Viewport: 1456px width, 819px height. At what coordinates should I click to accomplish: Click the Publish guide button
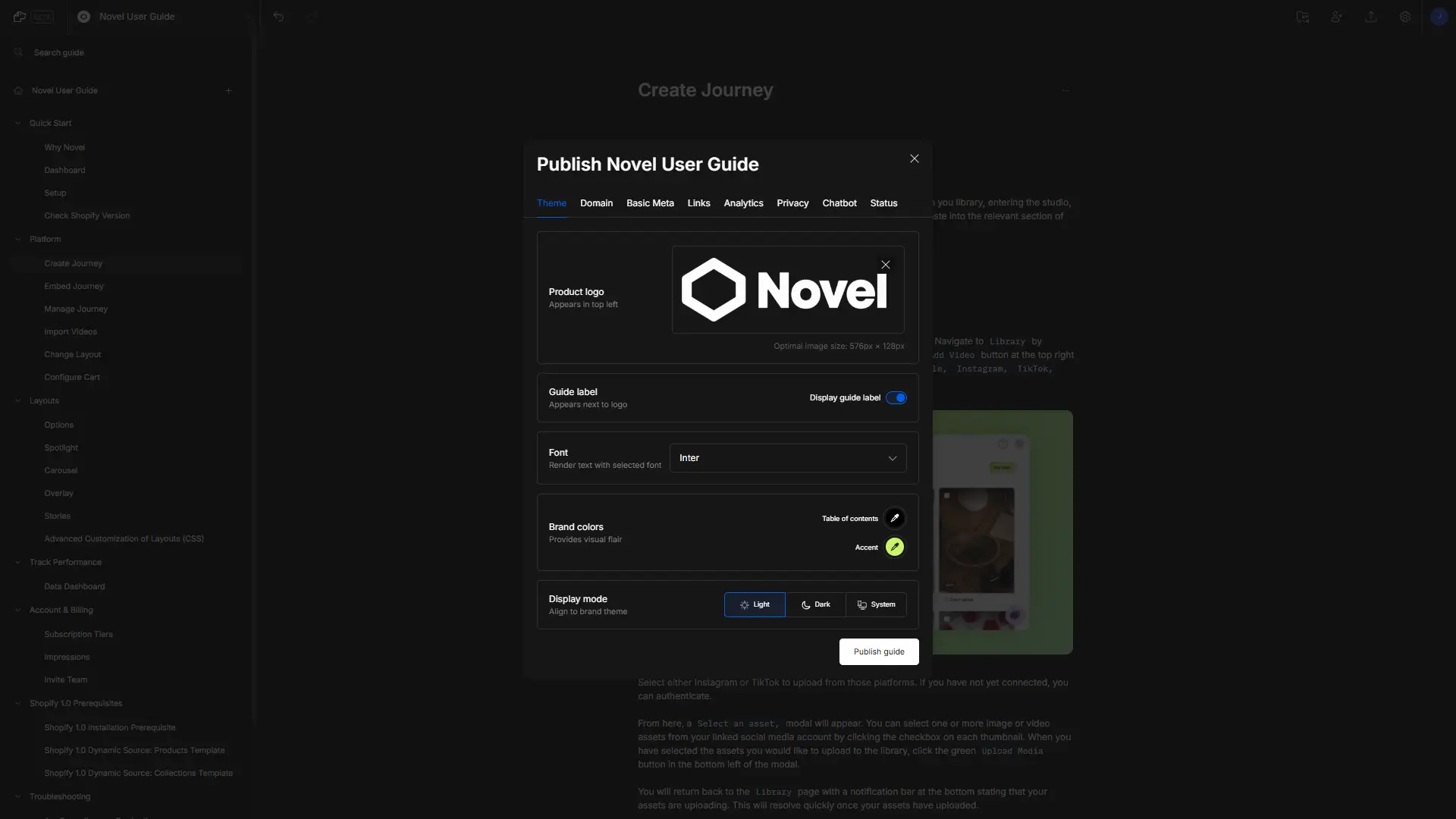pyautogui.click(x=879, y=651)
